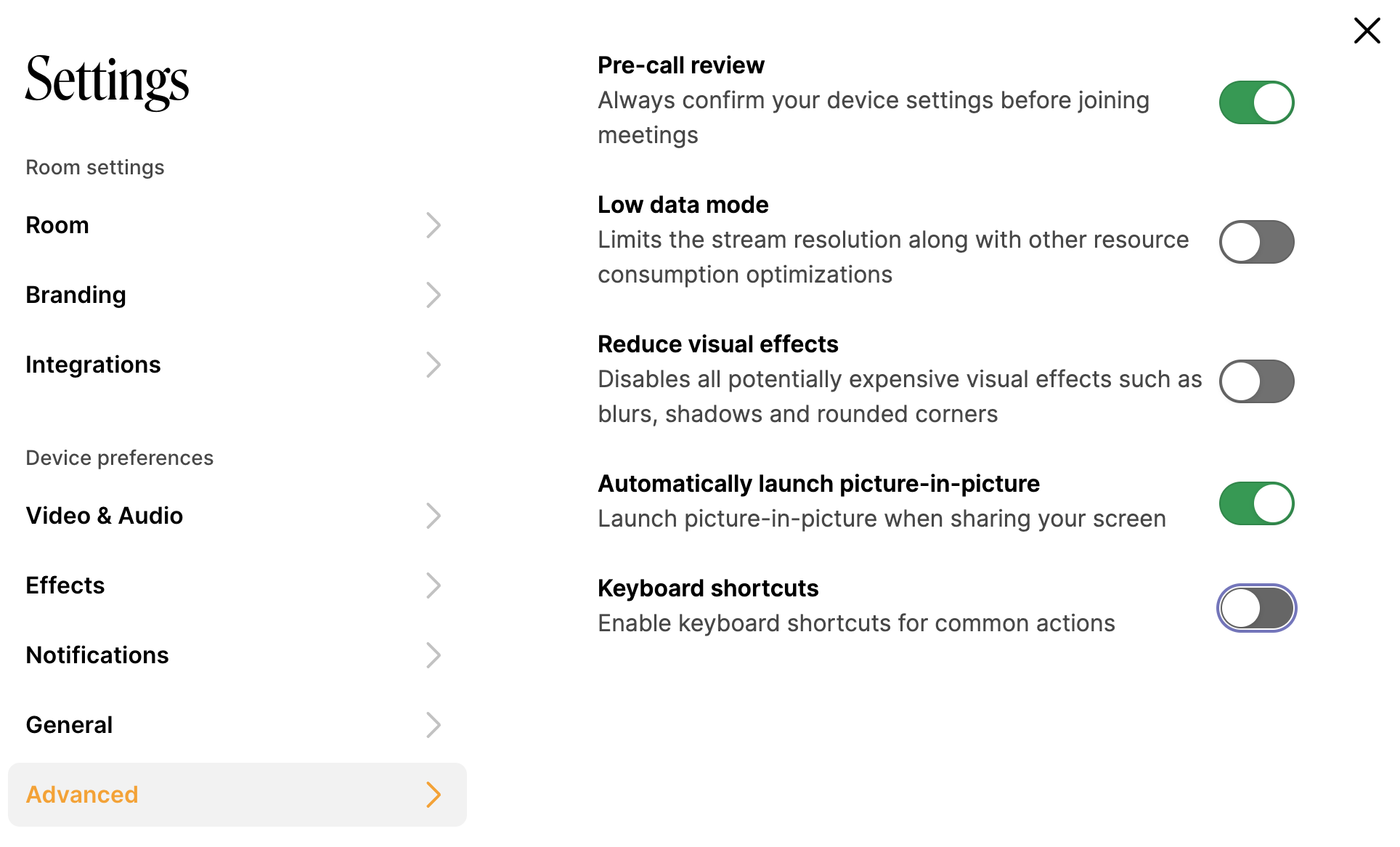Expand the Branding settings
Viewport: 1400px width, 847px height.
[434, 295]
